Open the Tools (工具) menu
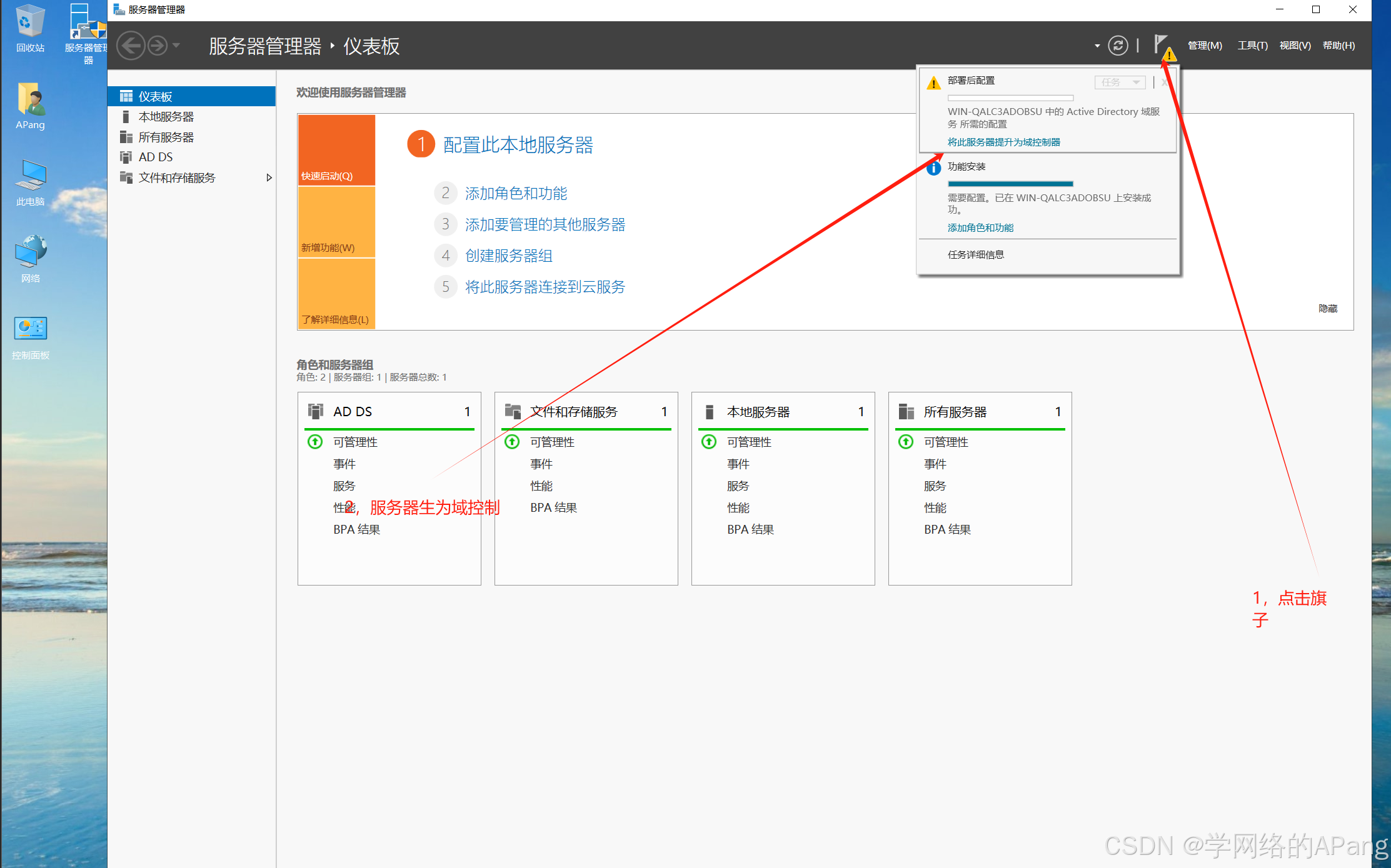The width and height of the screenshot is (1391, 868). click(1252, 46)
